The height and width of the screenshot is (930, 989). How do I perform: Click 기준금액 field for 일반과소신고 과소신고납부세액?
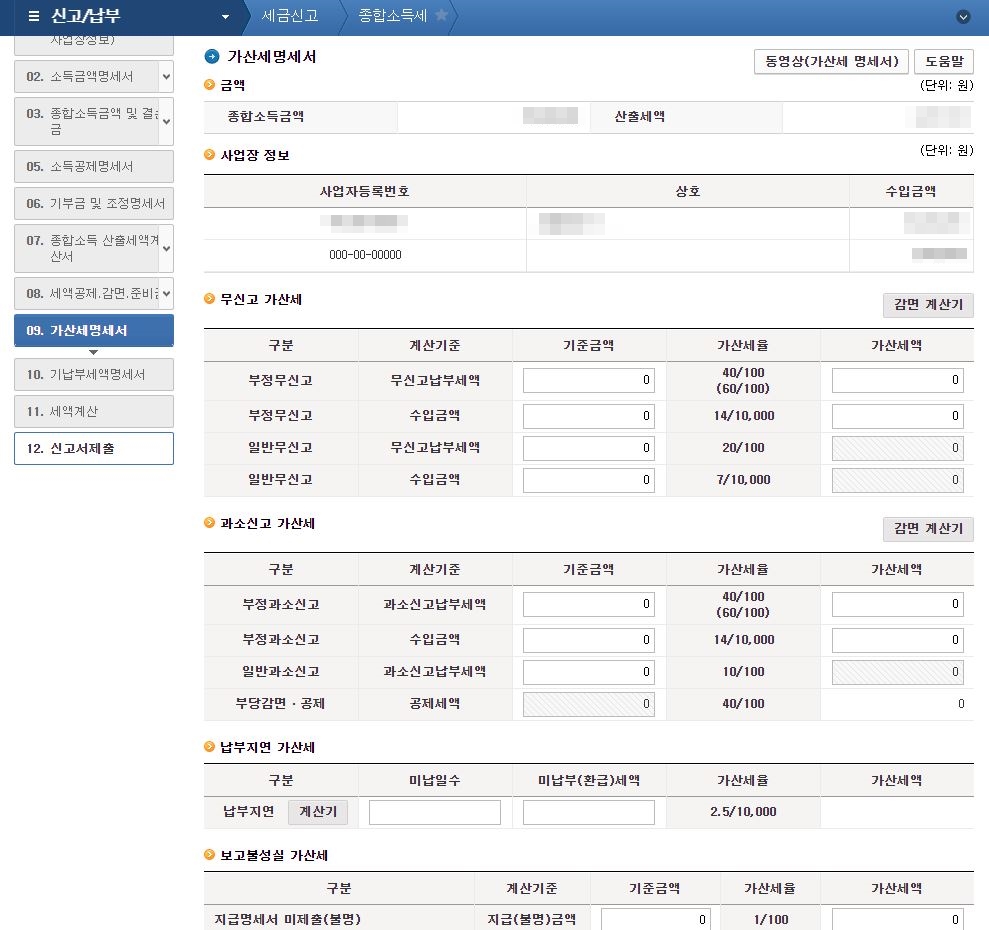click(x=588, y=672)
